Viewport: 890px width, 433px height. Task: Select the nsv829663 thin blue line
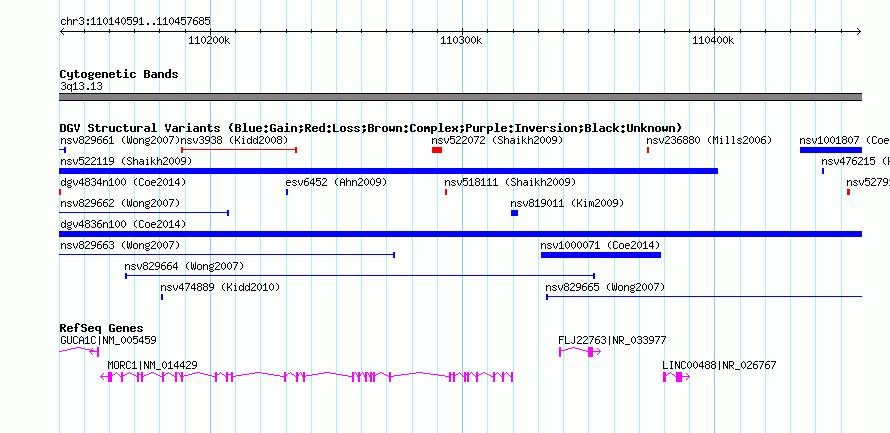[x=227, y=255]
